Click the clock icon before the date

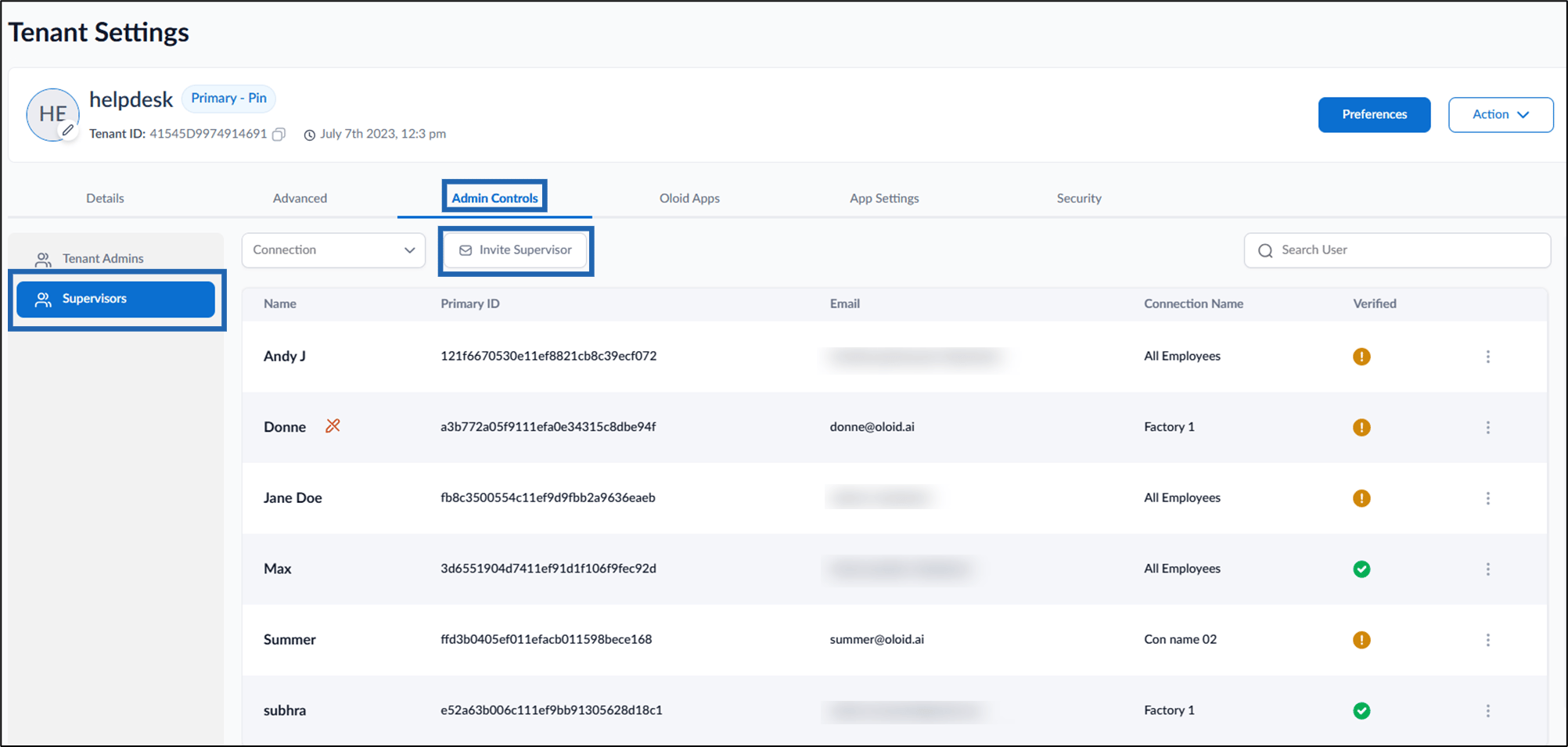pos(309,135)
